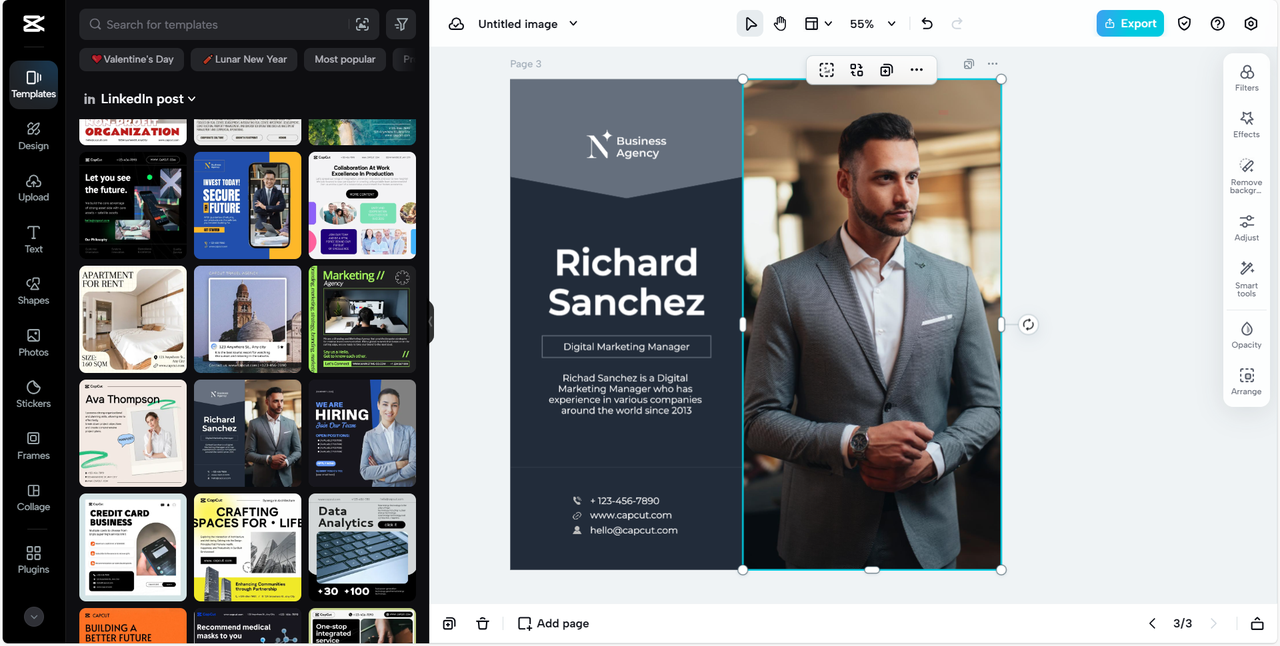
Task: Click the Business Agency logo on canvas
Action: (626, 146)
